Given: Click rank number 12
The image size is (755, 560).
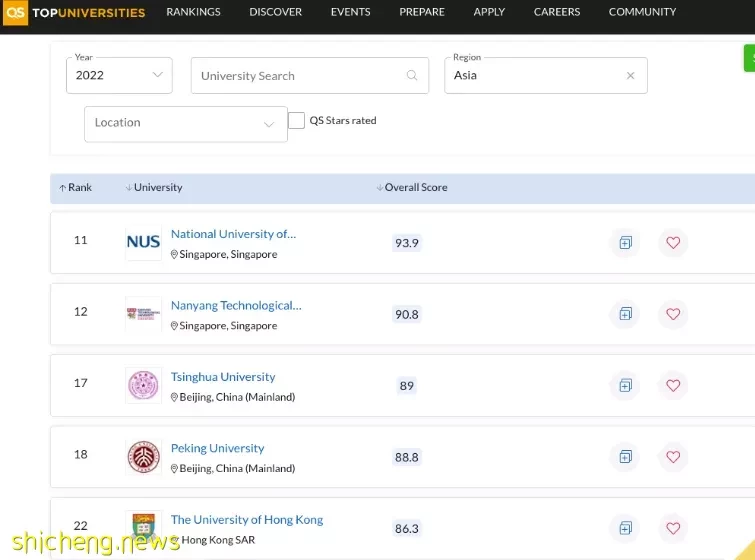Looking at the screenshot, I should (x=80, y=312).
